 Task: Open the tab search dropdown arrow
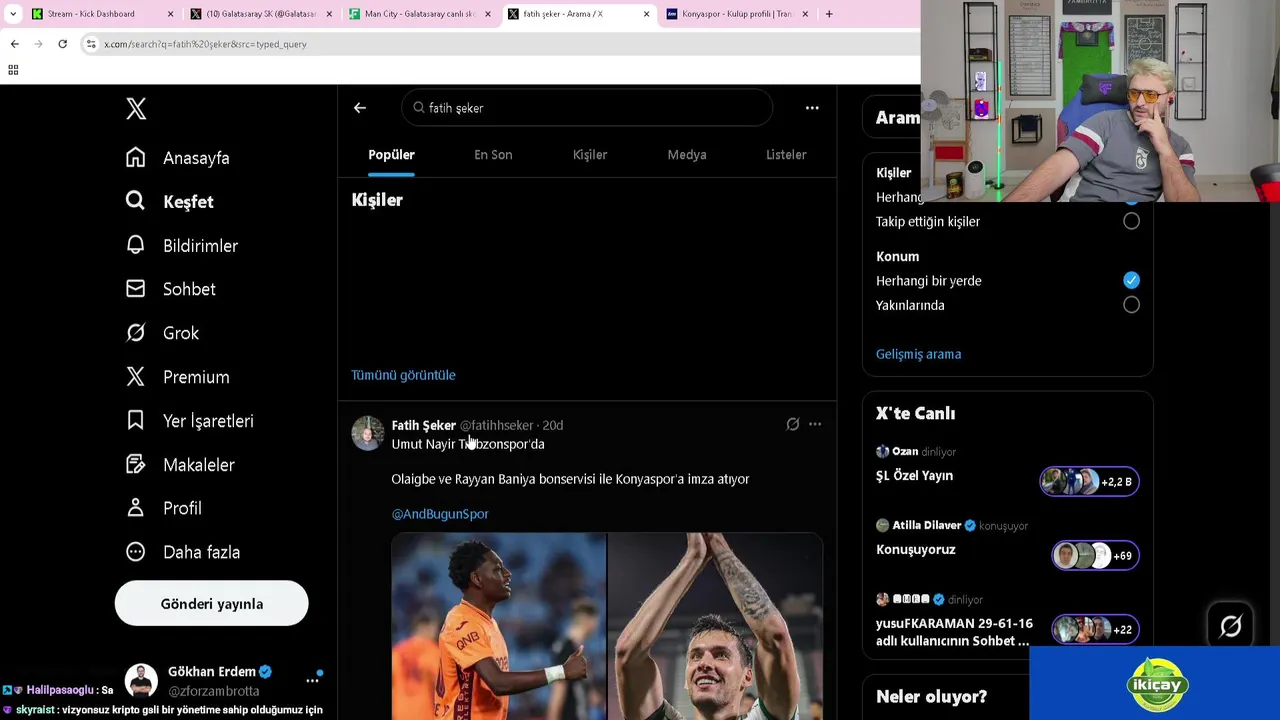click(13, 14)
